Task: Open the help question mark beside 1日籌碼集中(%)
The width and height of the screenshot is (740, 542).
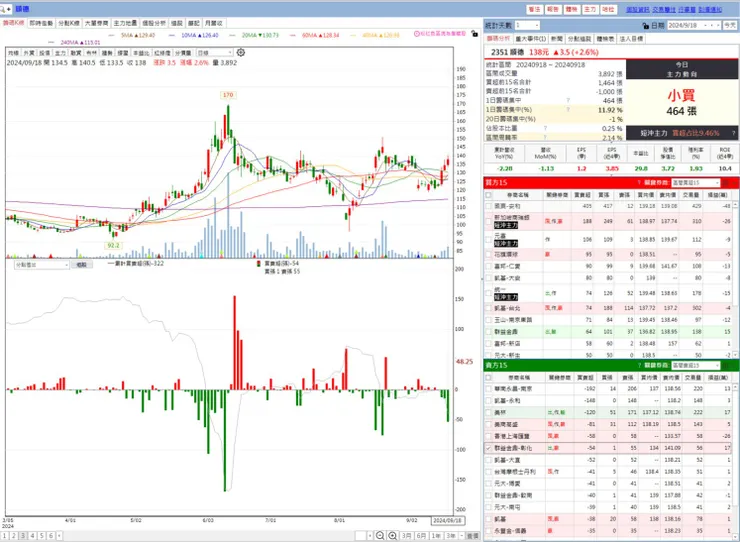Action: pyautogui.click(x=568, y=110)
